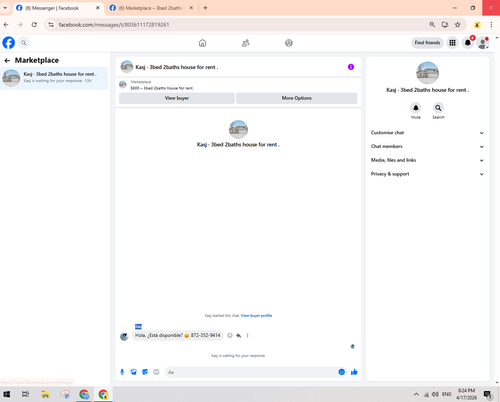The width and height of the screenshot is (500, 402).
Task: Focus the Aa message input field
Action: coord(252,372)
